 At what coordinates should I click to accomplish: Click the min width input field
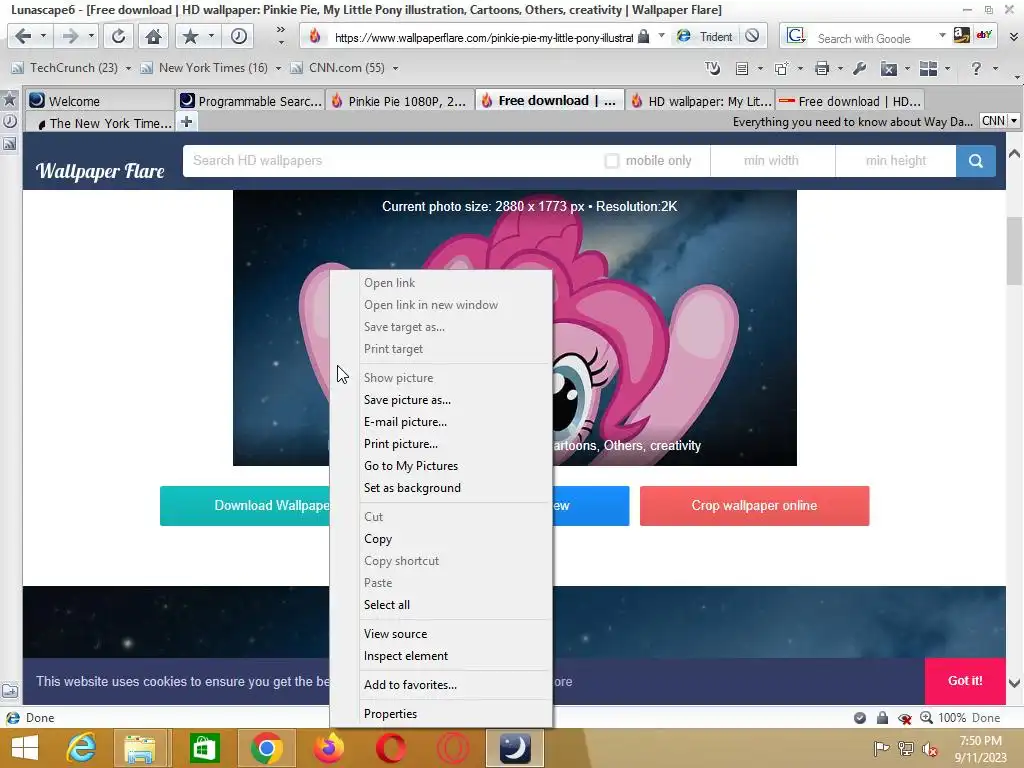(772, 161)
